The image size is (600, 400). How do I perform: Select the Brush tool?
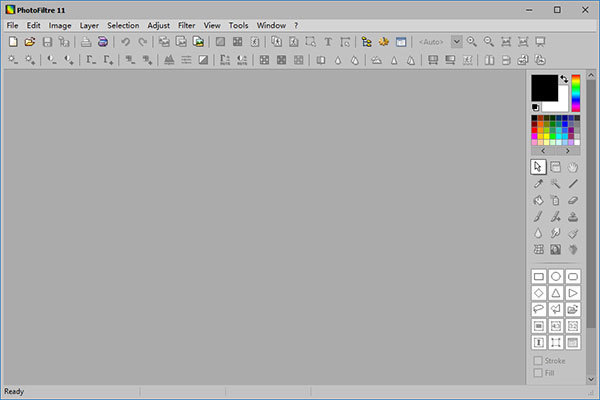click(x=538, y=217)
